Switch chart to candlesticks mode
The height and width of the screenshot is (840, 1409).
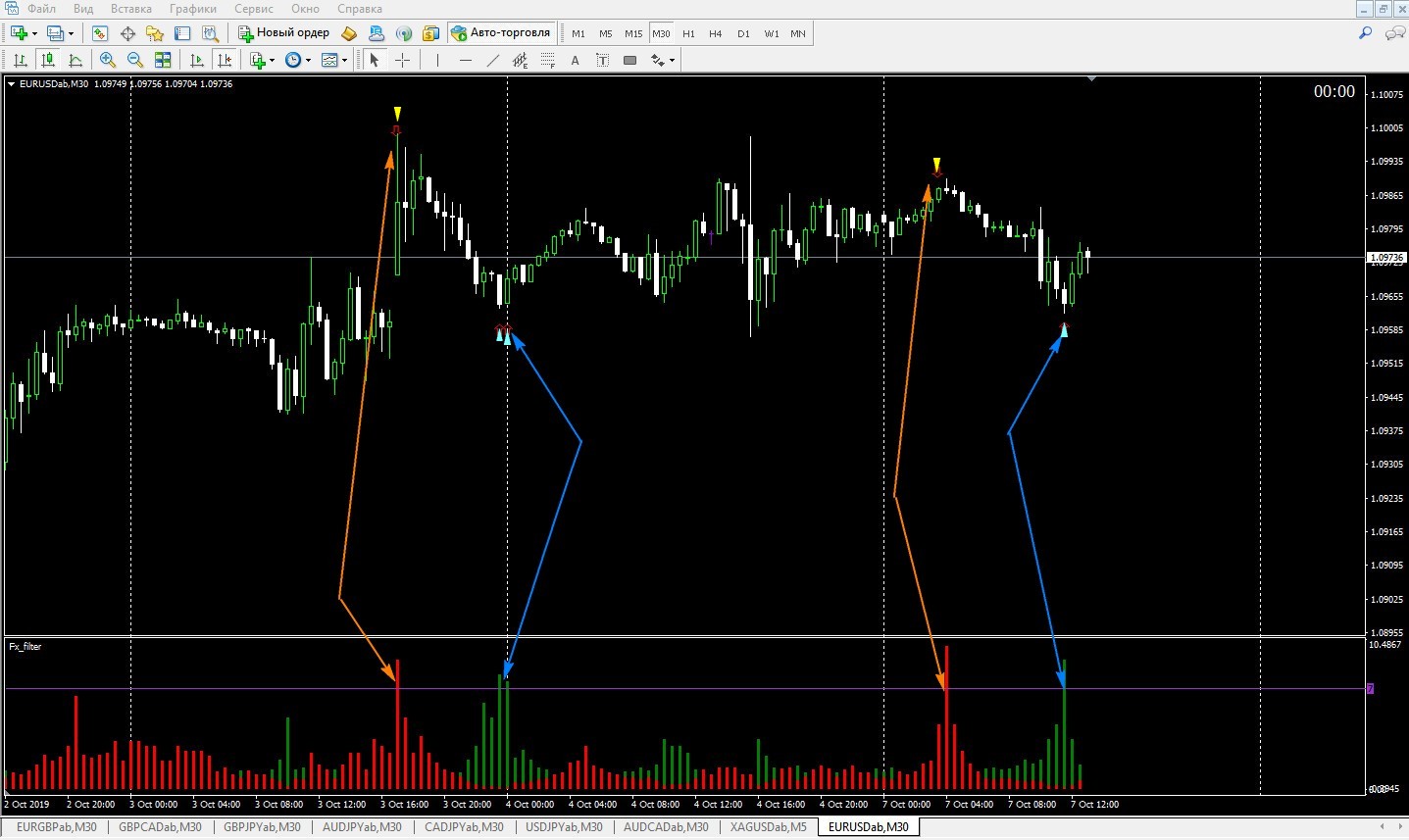point(47,60)
